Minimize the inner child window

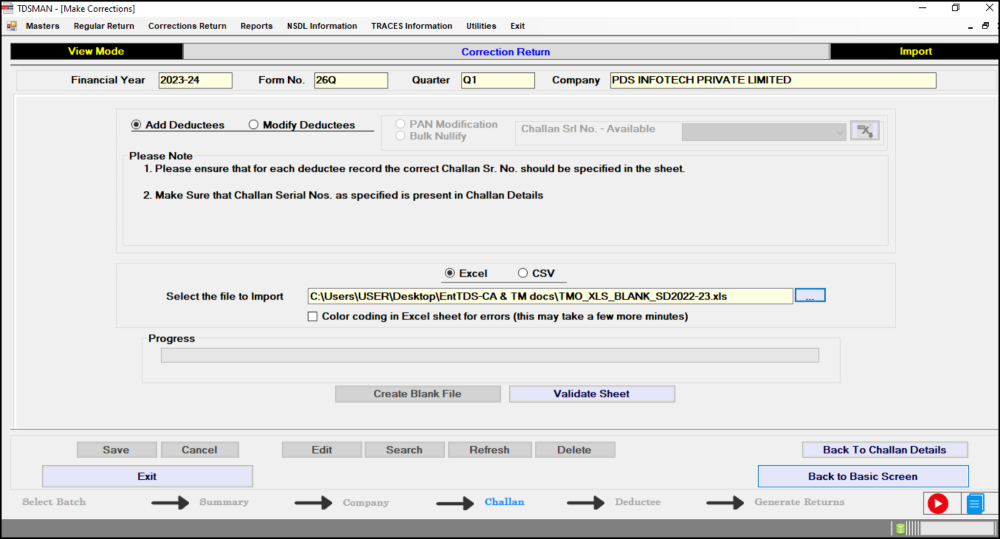(x=970, y=27)
